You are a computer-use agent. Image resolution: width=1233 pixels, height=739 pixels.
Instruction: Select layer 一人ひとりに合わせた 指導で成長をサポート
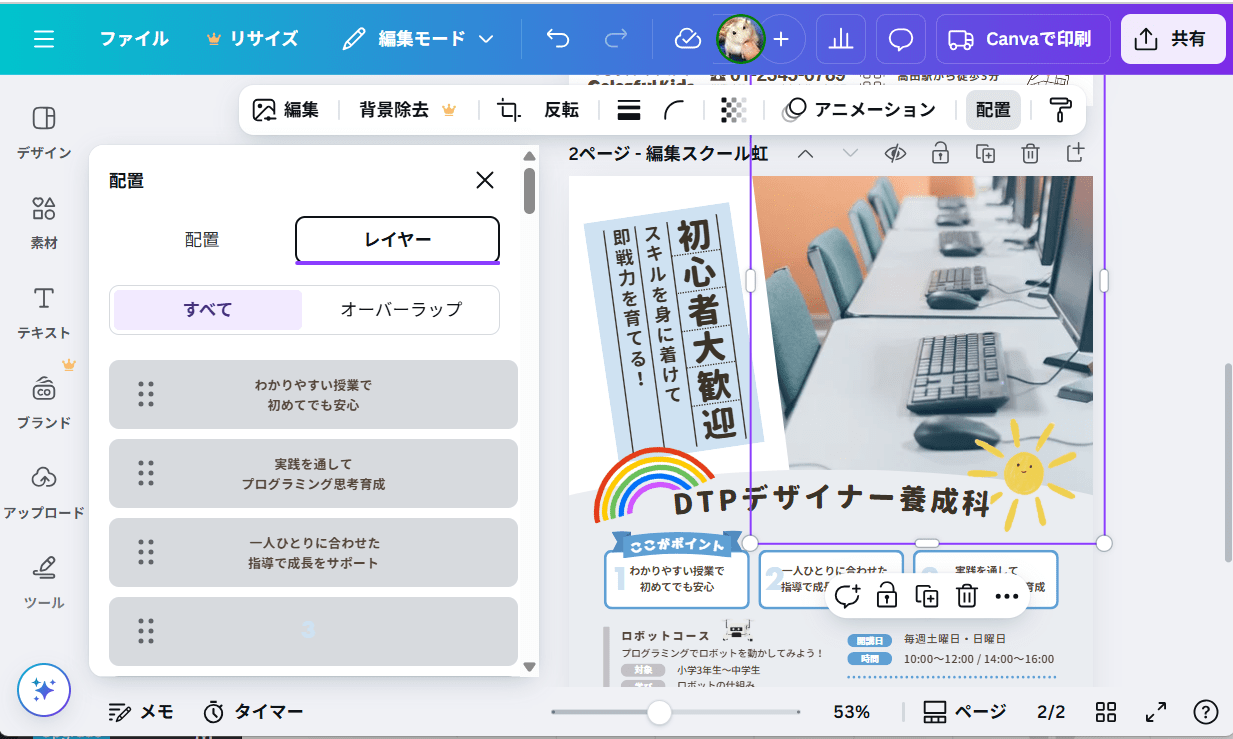[313, 552]
